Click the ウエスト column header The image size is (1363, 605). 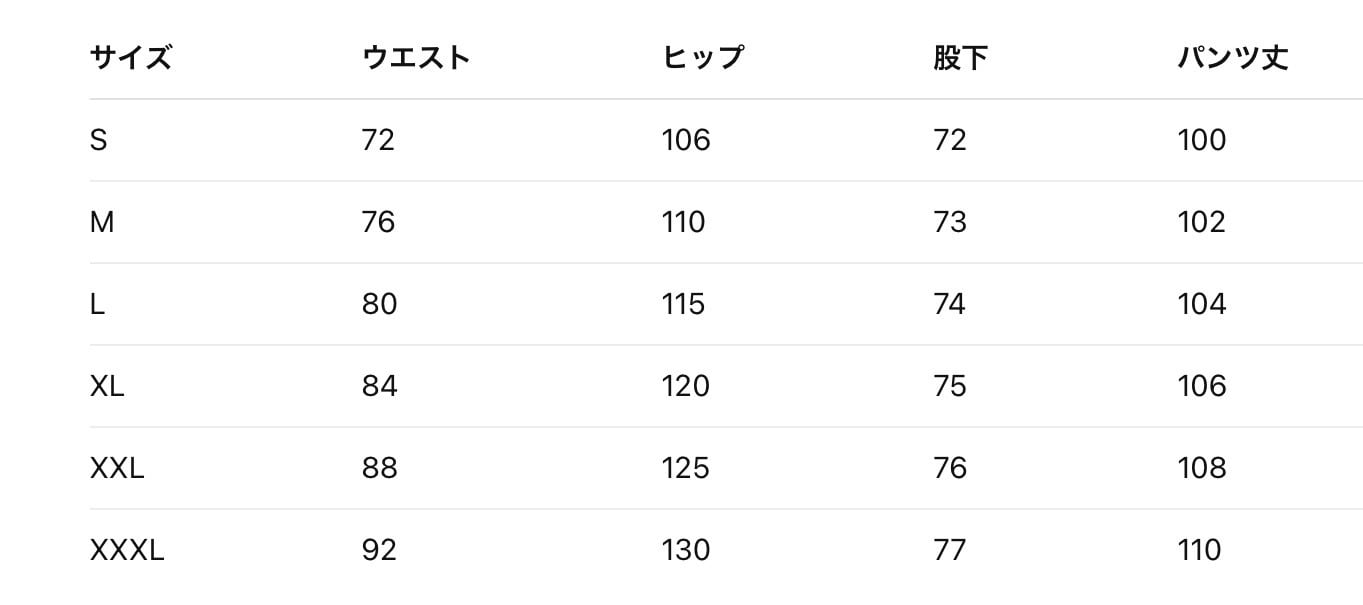tap(416, 58)
